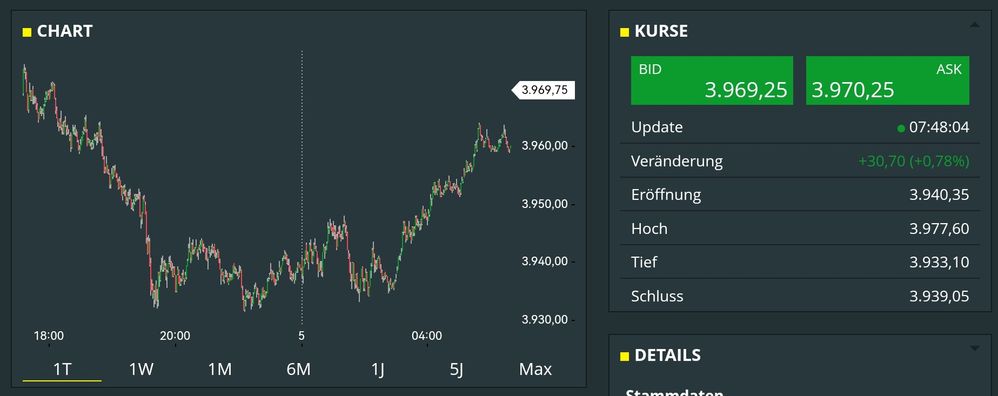Viewport: 998px width, 396px height.
Task: Click the Hoch row label
Action: [649, 229]
